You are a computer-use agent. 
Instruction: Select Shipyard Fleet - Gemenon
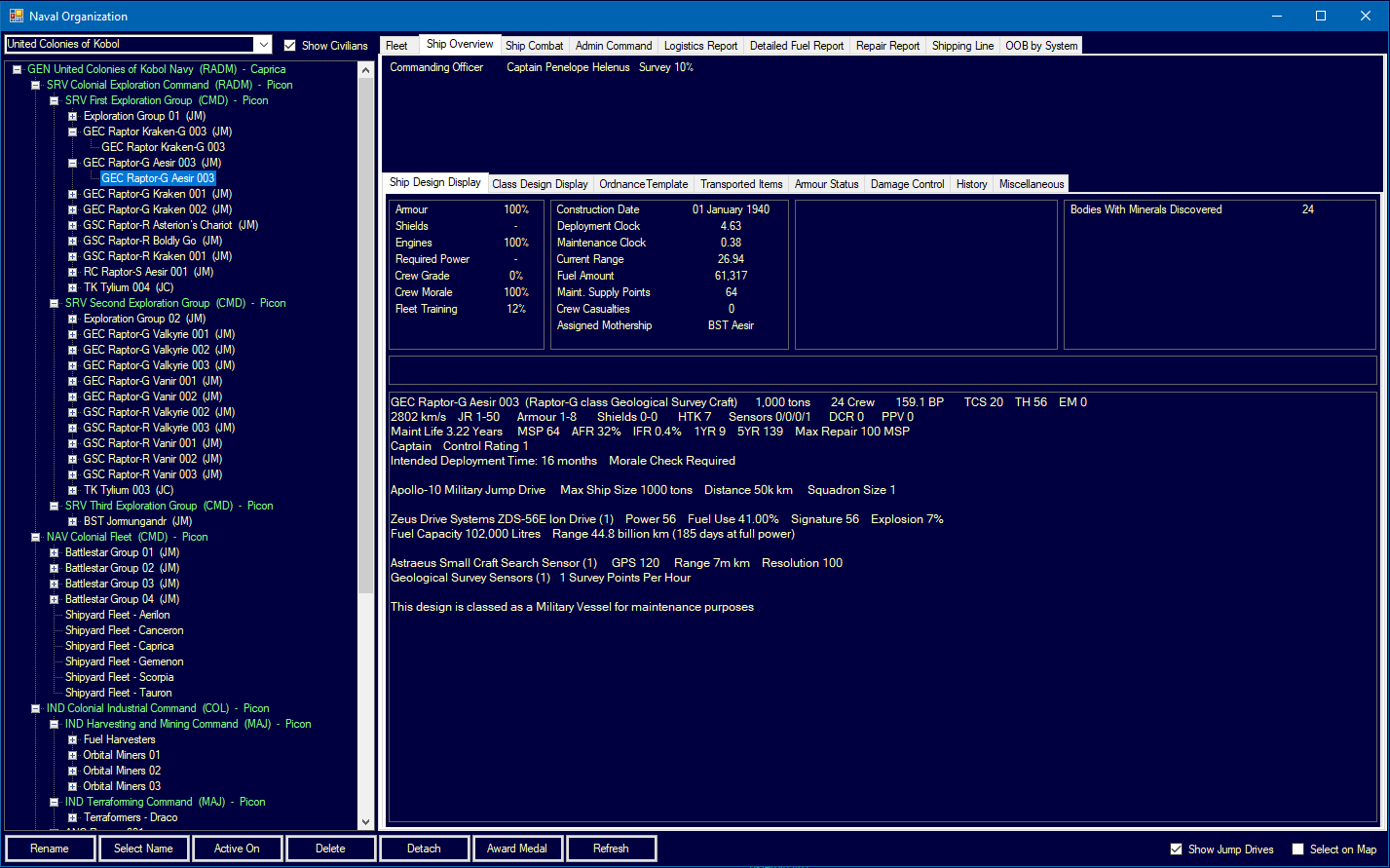pos(124,661)
